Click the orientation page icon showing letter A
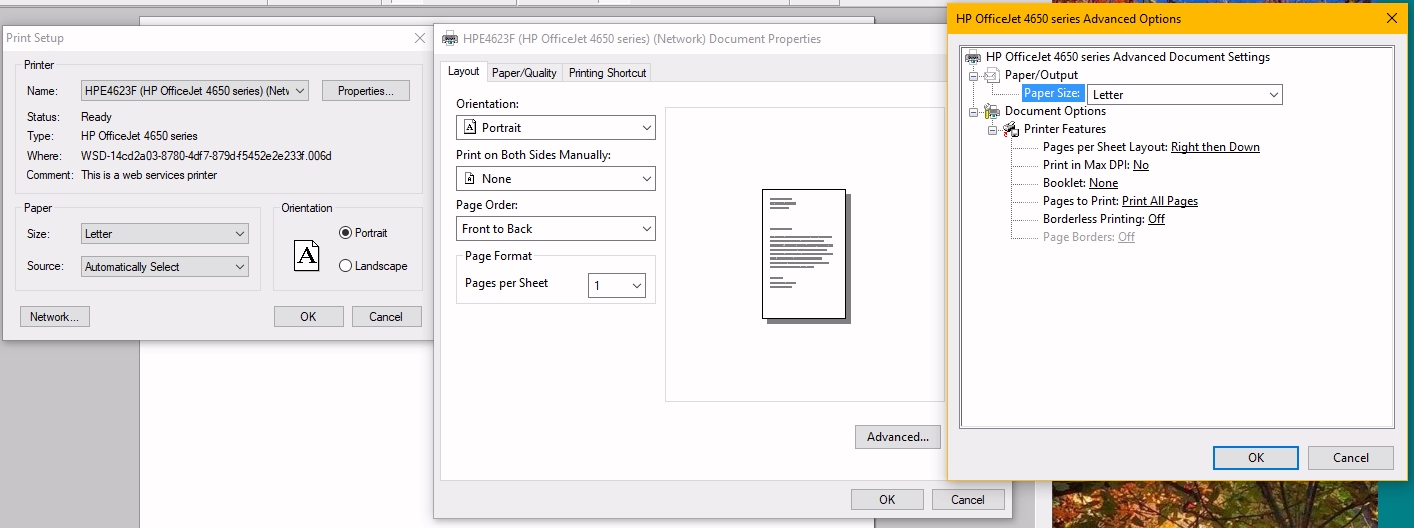 306,255
